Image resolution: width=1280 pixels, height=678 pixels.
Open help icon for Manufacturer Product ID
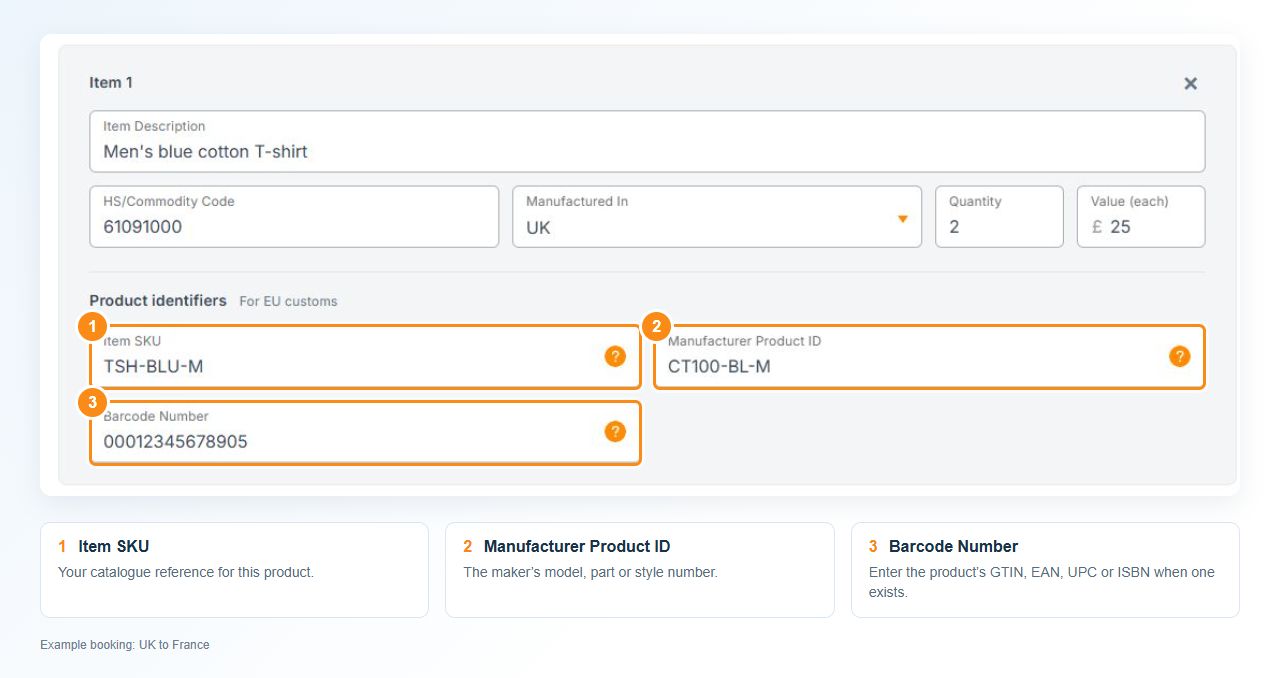(x=1180, y=356)
